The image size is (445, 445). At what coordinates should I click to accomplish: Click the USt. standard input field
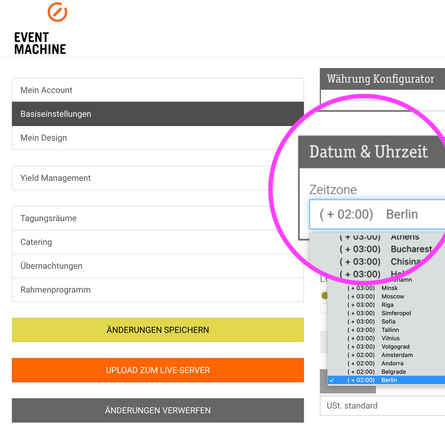coord(382,406)
